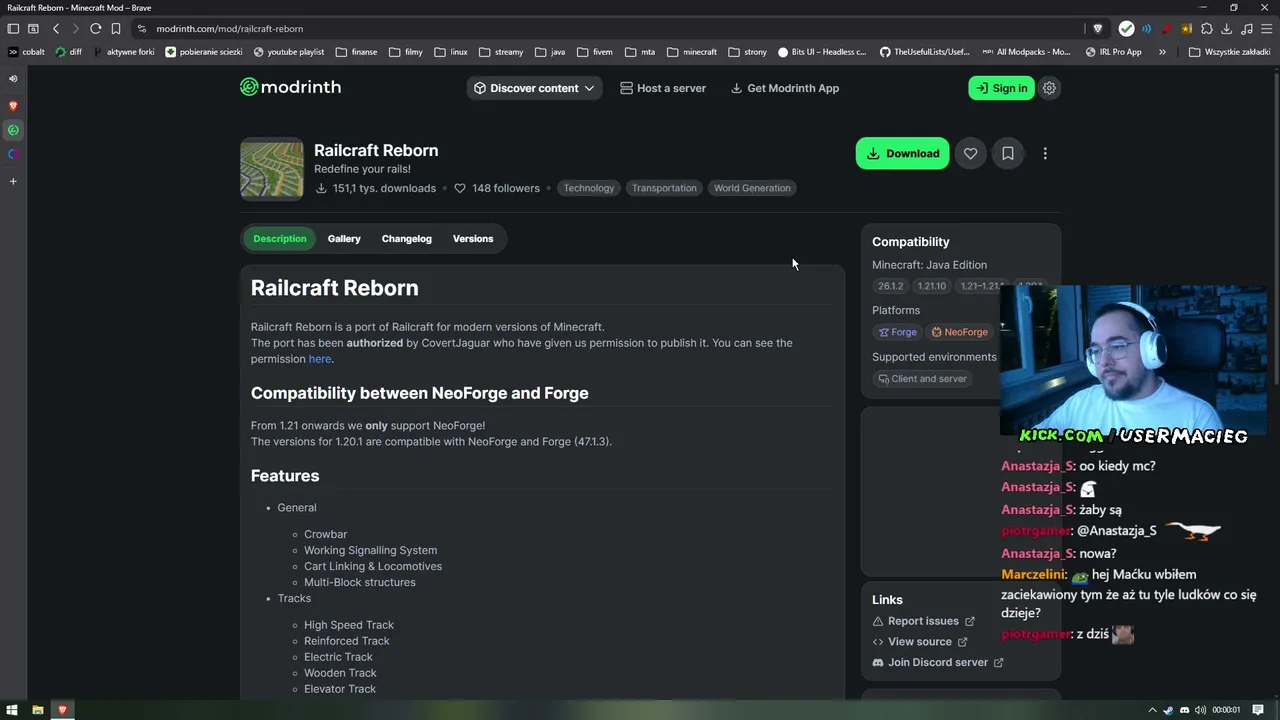Click the Brave icon in the taskbar

[x=62, y=710]
